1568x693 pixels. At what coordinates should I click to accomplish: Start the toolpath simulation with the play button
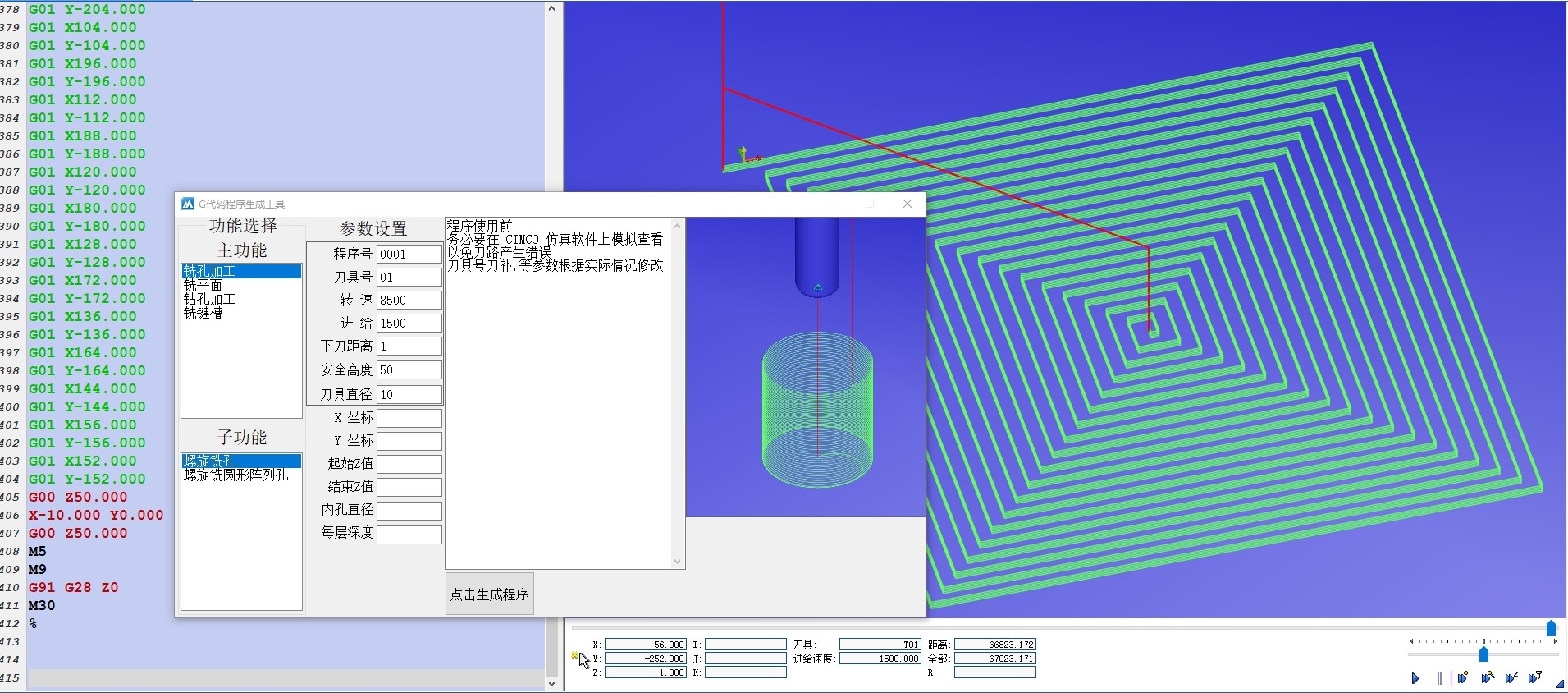click(x=1415, y=678)
